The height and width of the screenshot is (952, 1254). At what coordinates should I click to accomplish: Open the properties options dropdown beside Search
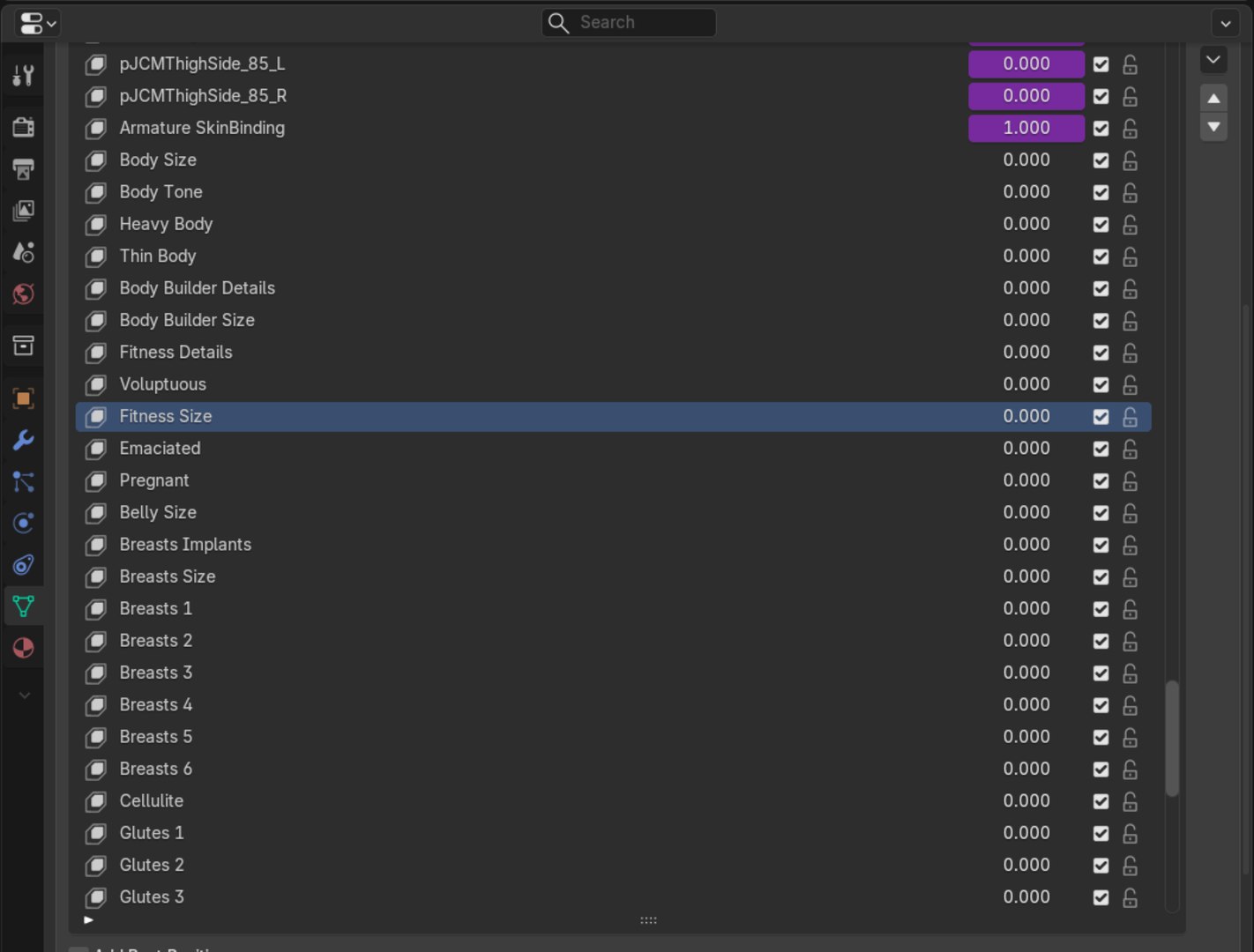1225,23
